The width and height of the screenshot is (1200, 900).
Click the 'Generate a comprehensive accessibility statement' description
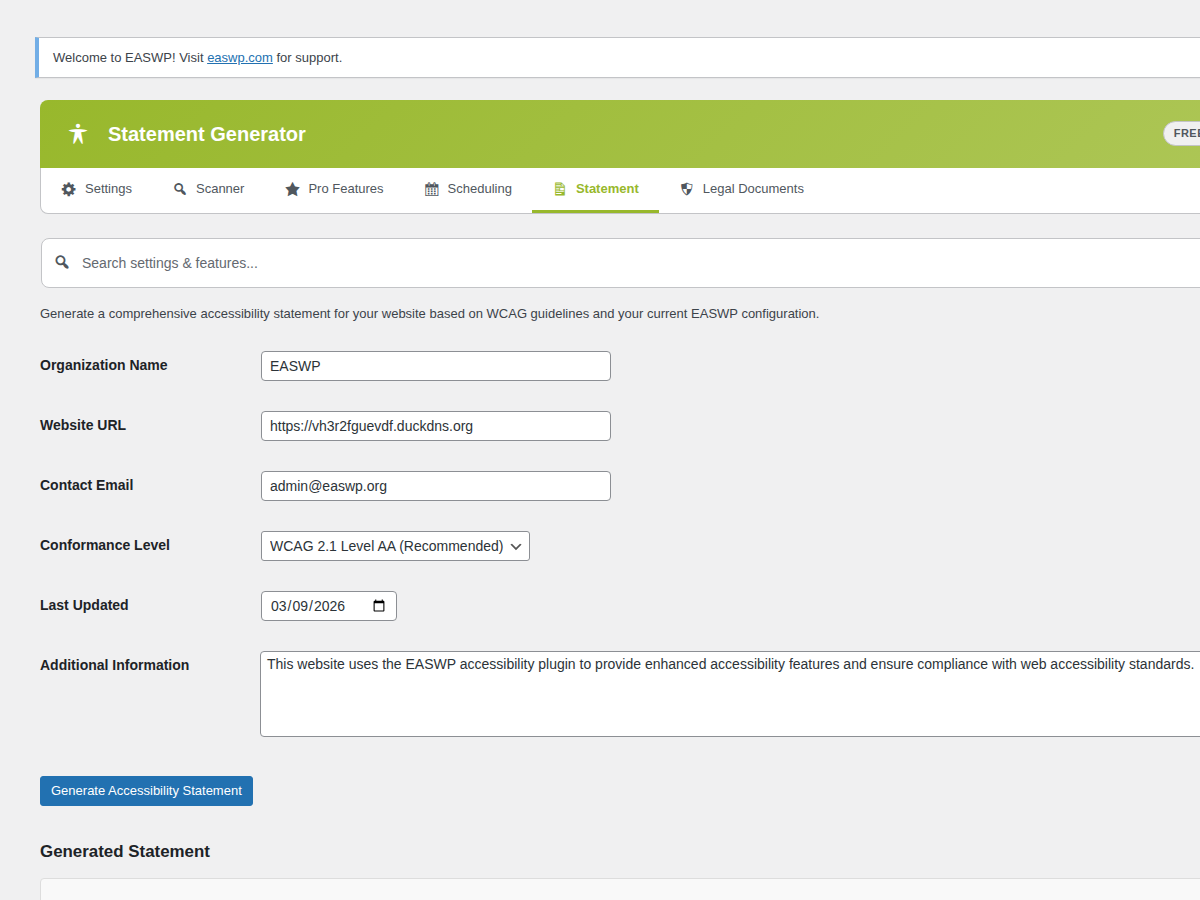click(430, 314)
